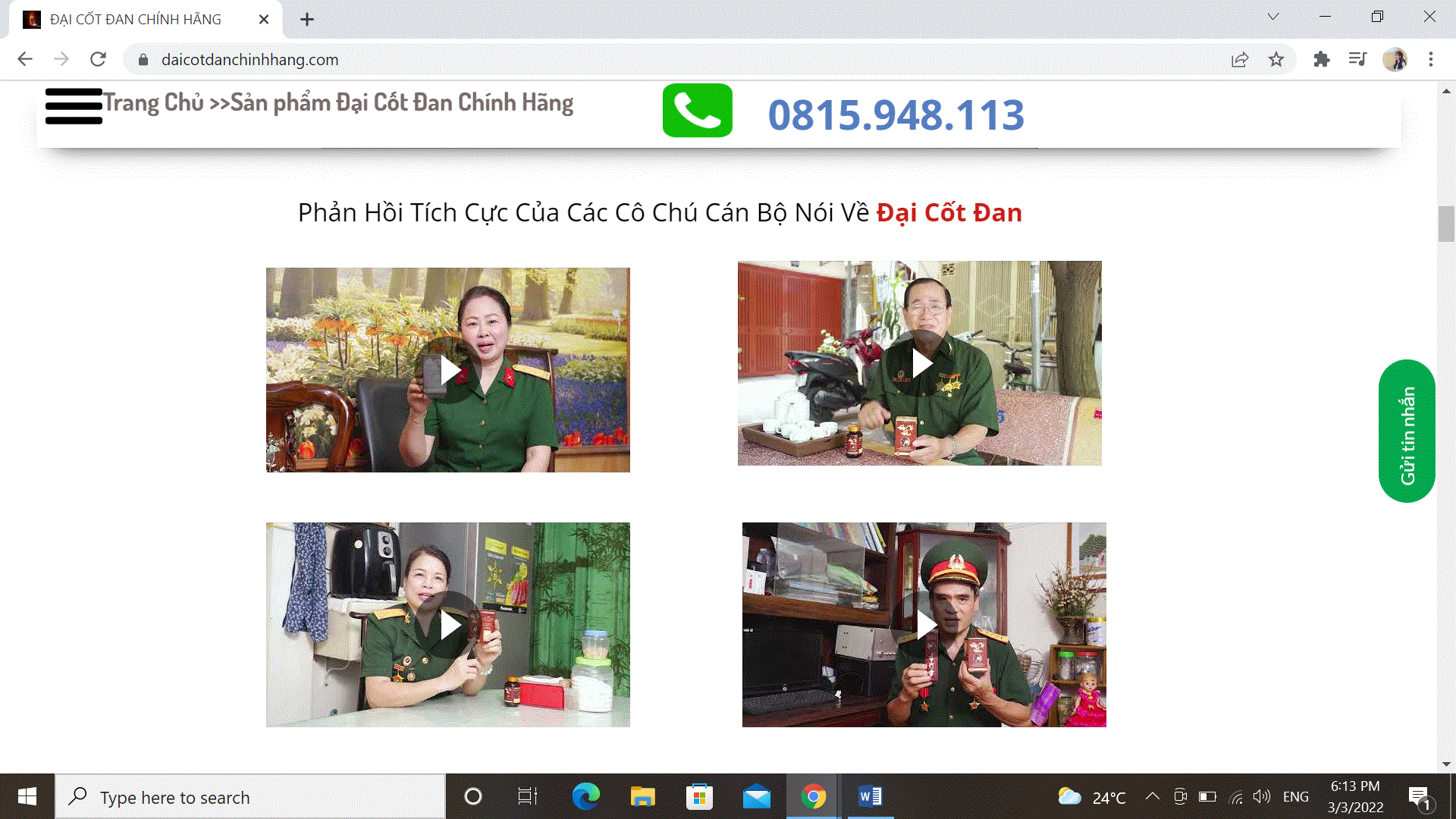
Task: Open Microsoft Word from taskbar
Action: coord(870,796)
